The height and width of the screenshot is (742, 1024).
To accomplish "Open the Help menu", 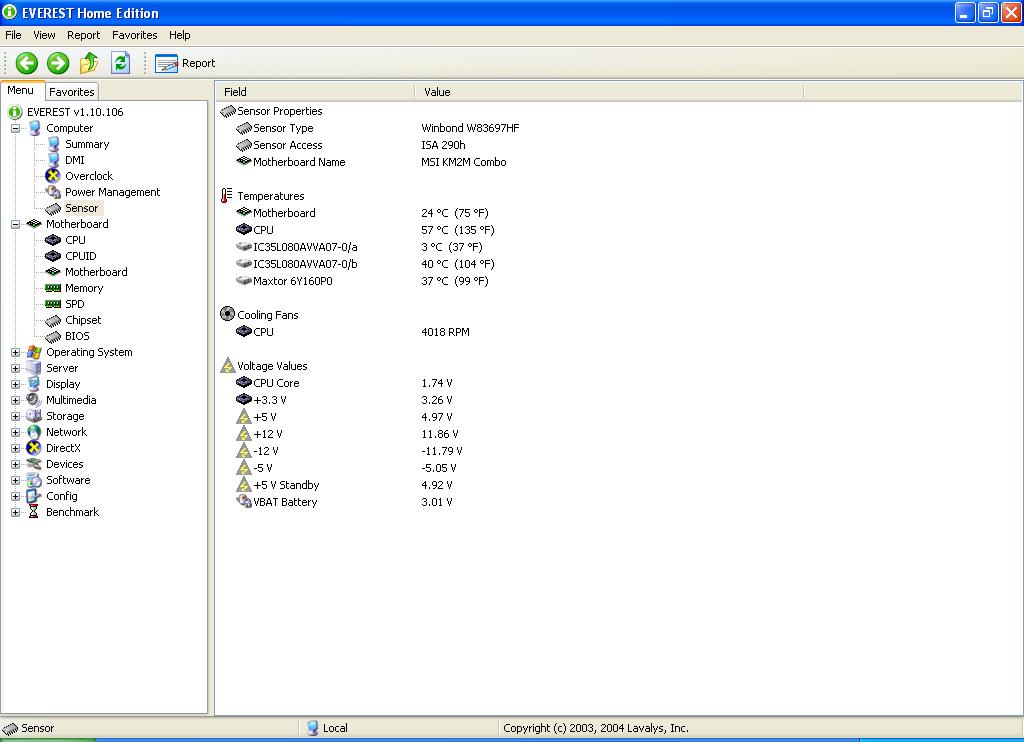I will (x=180, y=35).
